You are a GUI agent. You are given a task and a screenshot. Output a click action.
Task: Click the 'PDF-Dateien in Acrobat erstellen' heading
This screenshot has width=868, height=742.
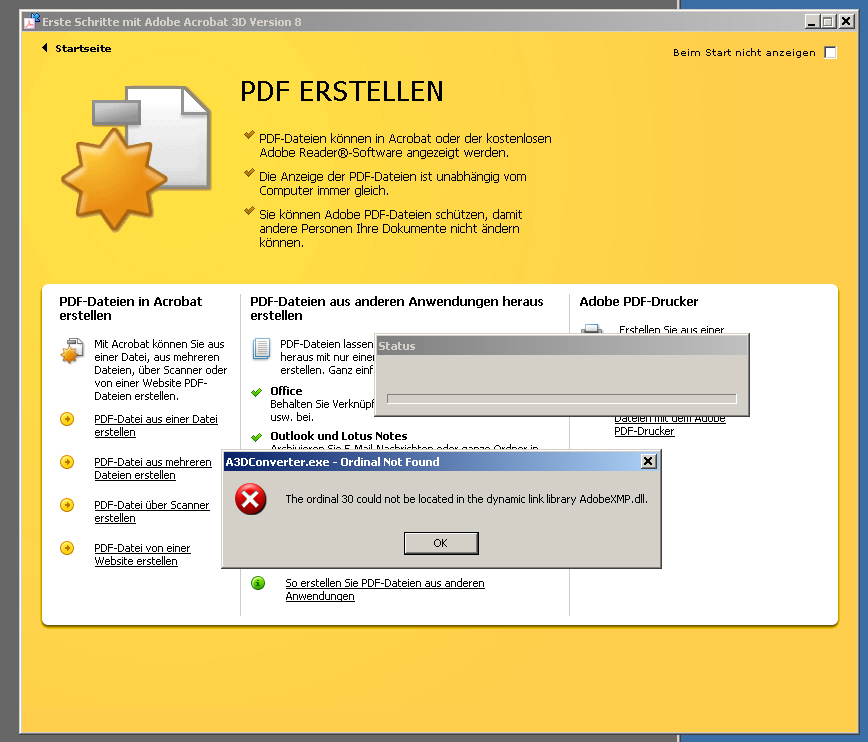tap(131, 308)
